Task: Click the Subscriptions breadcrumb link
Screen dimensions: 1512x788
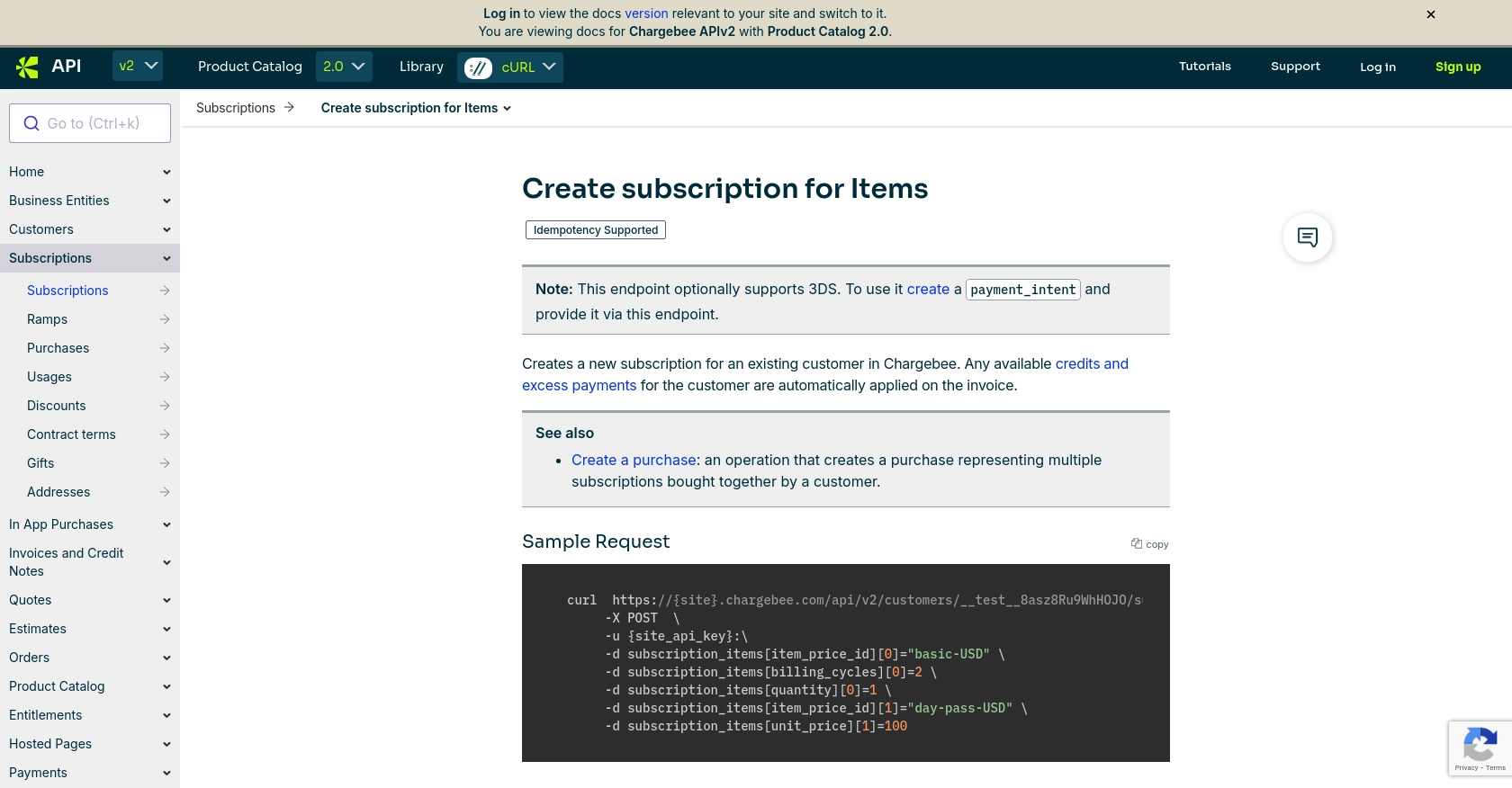Action: pos(236,108)
